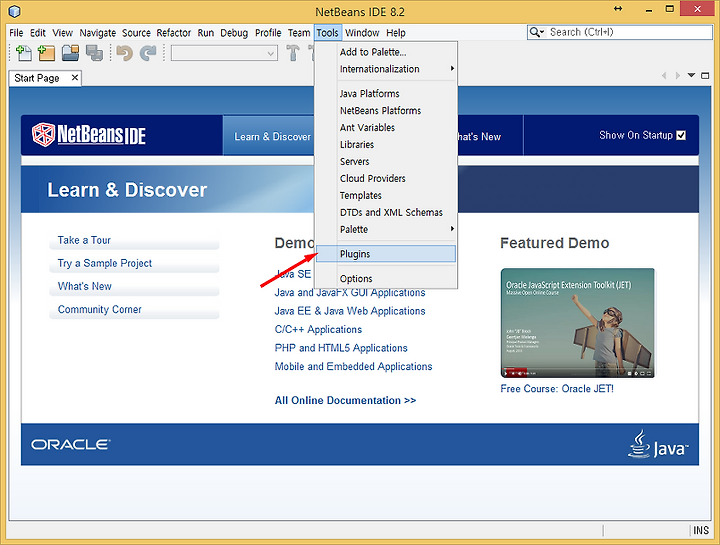Viewport: 720px width, 545px height.
Task: Open the Help menu
Action: (396, 33)
